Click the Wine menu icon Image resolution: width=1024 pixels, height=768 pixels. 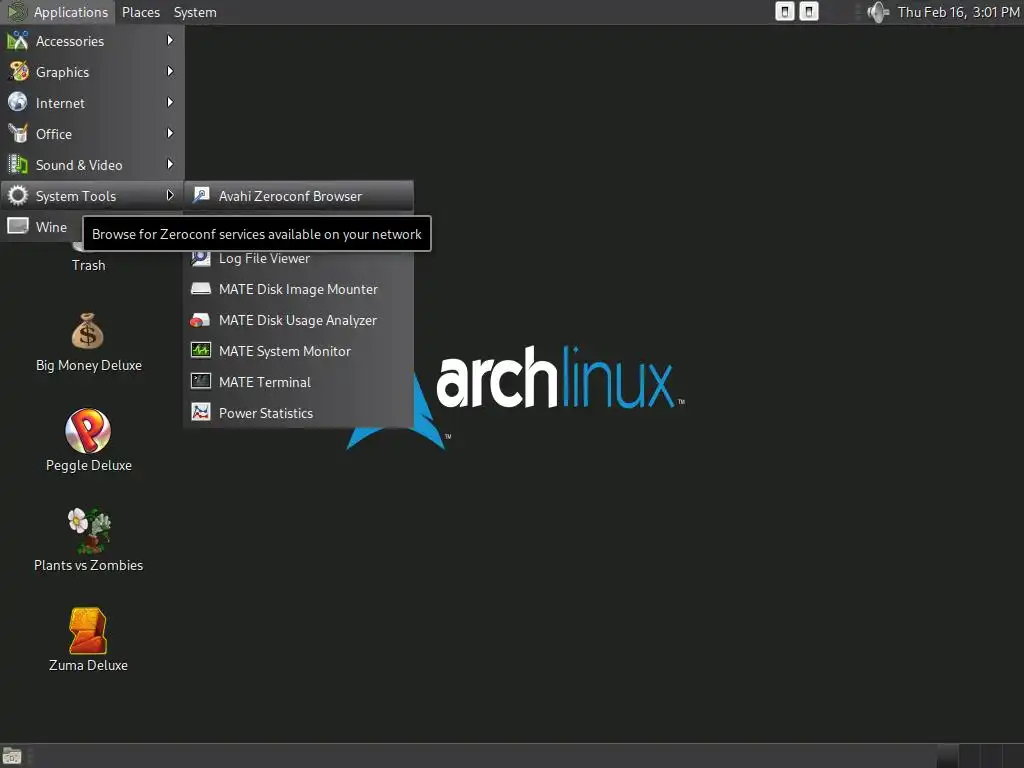[x=18, y=226]
